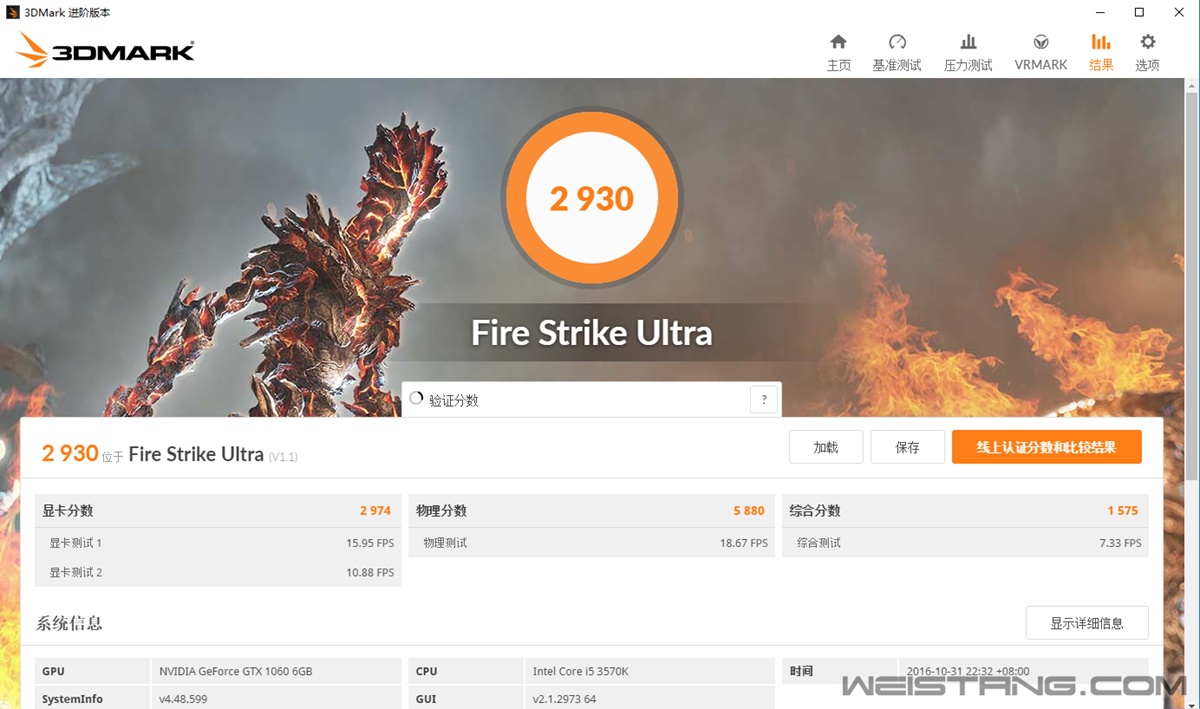Screen dimensions: 1200x709
Task: Click the SystemInfo version v4.48.599
Action: (183, 699)
